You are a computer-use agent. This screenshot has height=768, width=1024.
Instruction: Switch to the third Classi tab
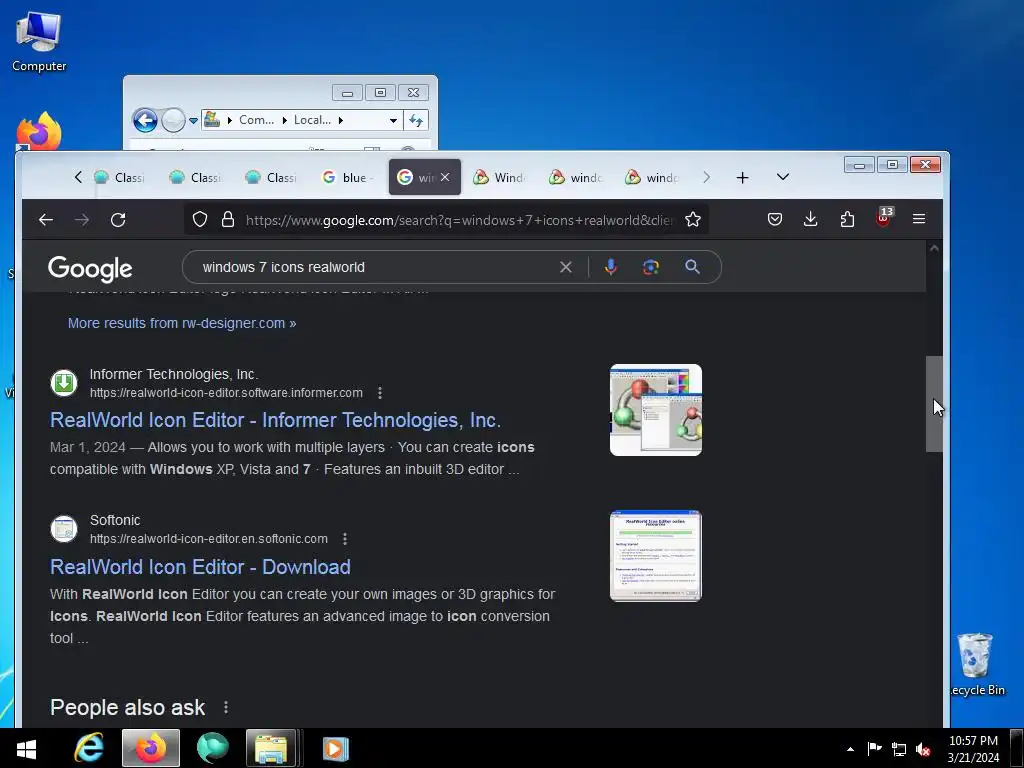coord(272,178)
